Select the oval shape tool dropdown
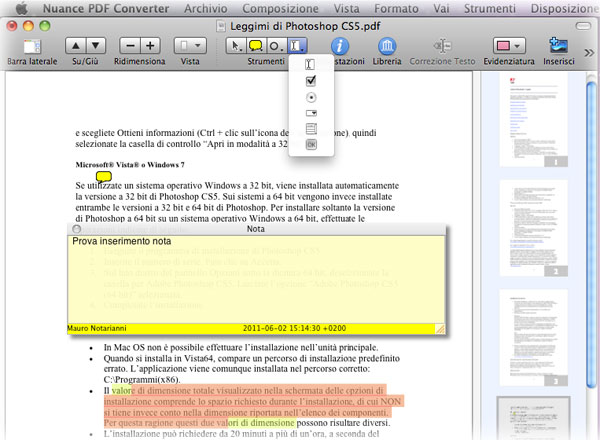Image resolution: width=600 pixels, height=440 pixels. 275,46
